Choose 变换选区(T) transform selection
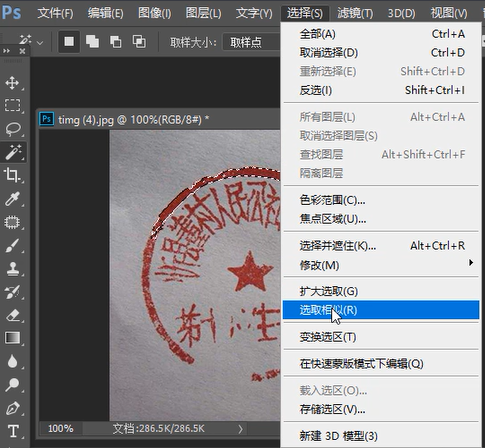The height and width of the screenshot is (448, 485). [381, 337]
